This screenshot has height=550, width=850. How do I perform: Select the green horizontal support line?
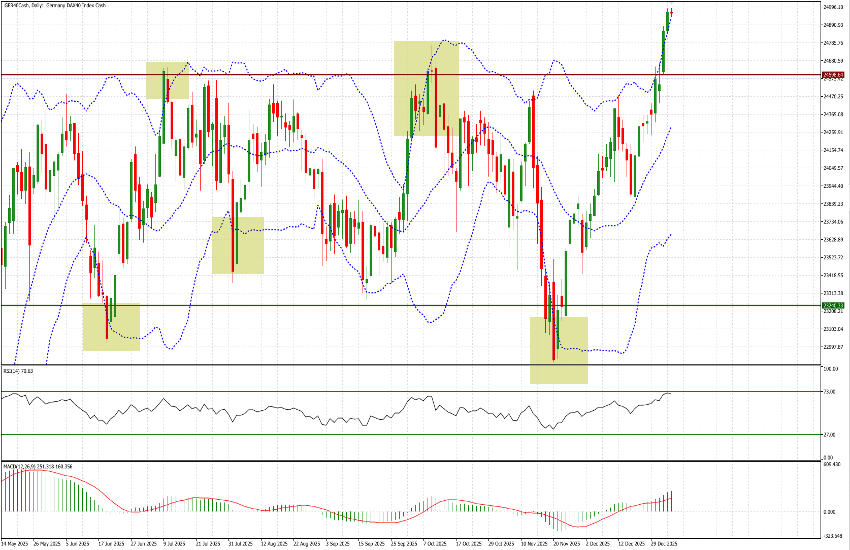pos(300,305)
